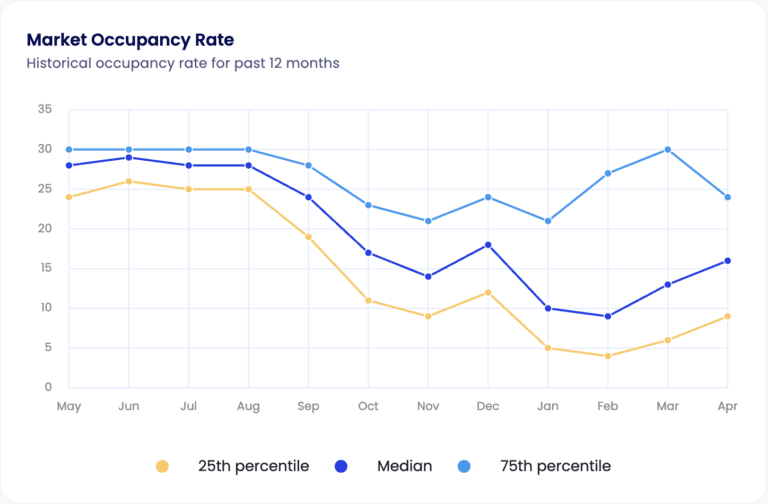Screen dimensions: 768x504
Task: Select the 75th percentile point for October
Action: pos(368,205)
